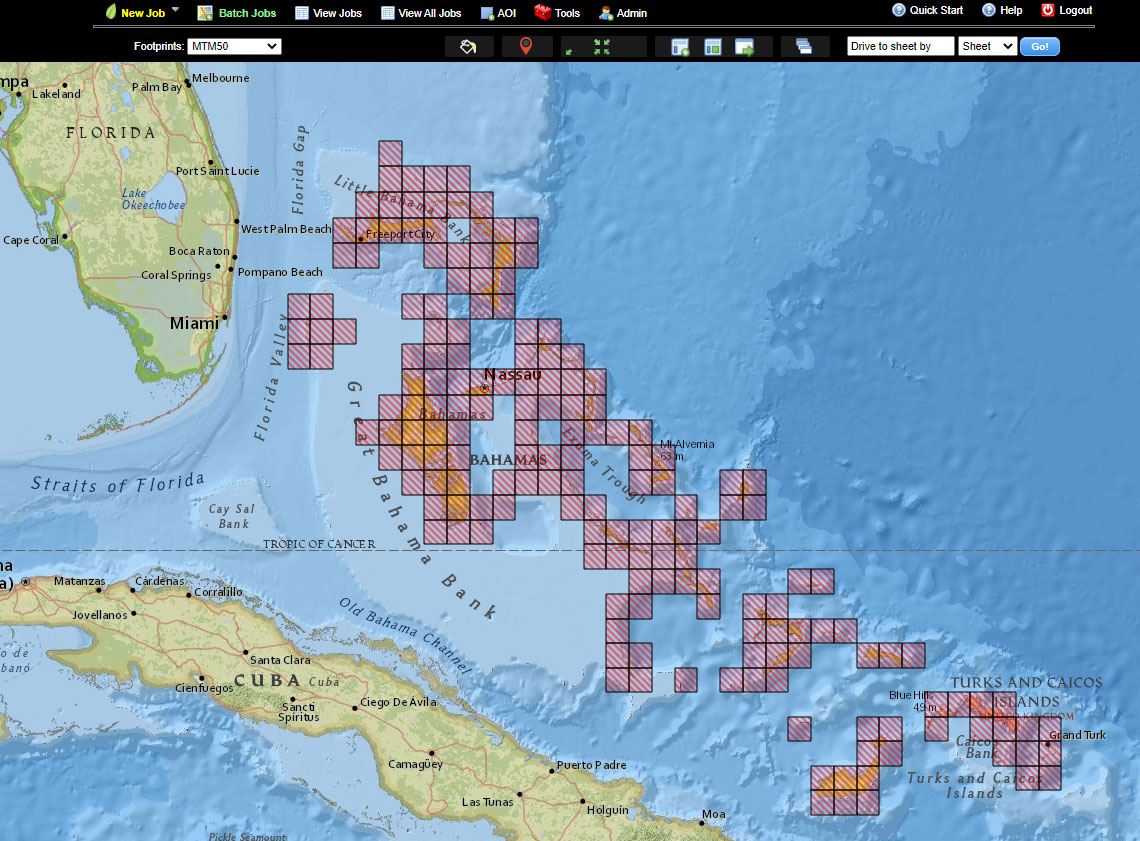Select the sheet layout panel icon
1140x841 pixels.
[x=713, y=46]
